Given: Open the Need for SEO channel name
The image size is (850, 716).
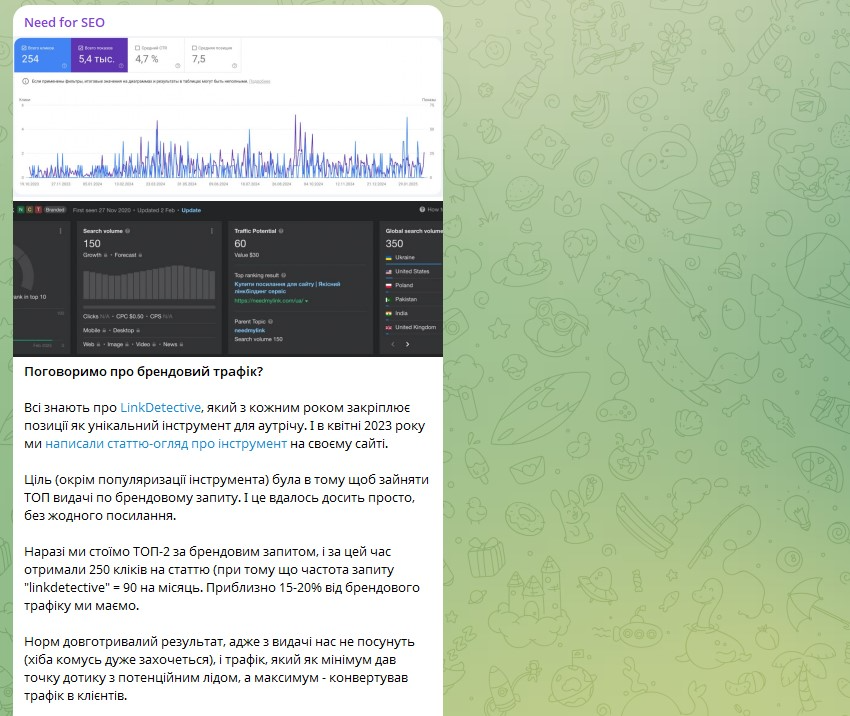Looking at the screenshot, I should 64,22.
